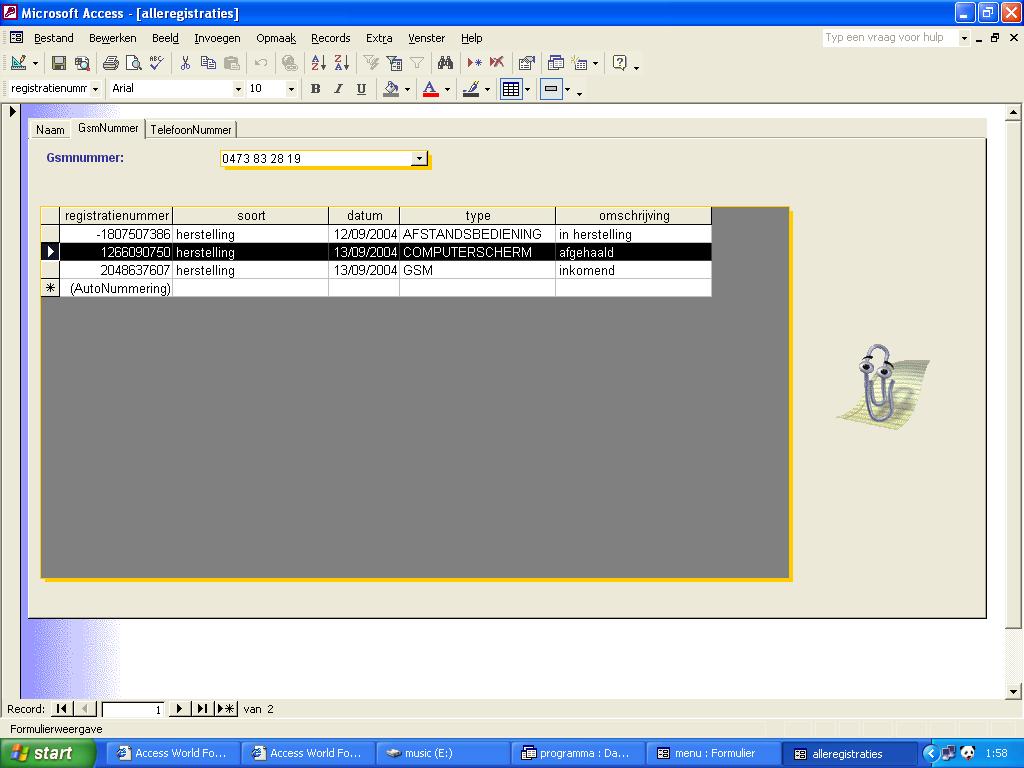Open the Start menu

(x=47, y=753)
